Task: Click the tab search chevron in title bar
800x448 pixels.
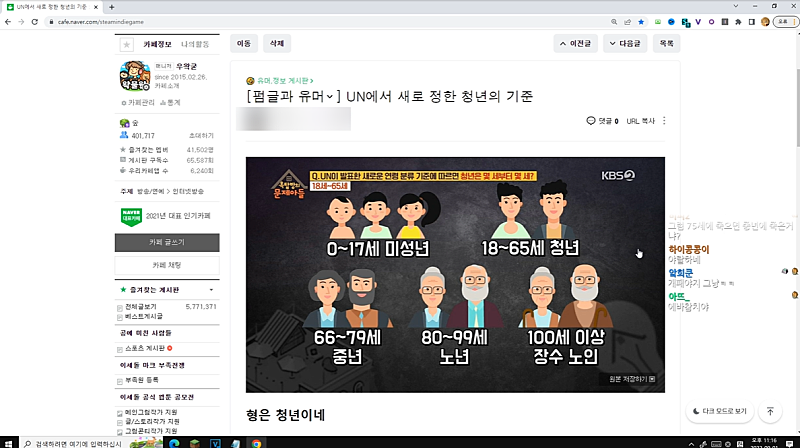Action: pos(736,6)
